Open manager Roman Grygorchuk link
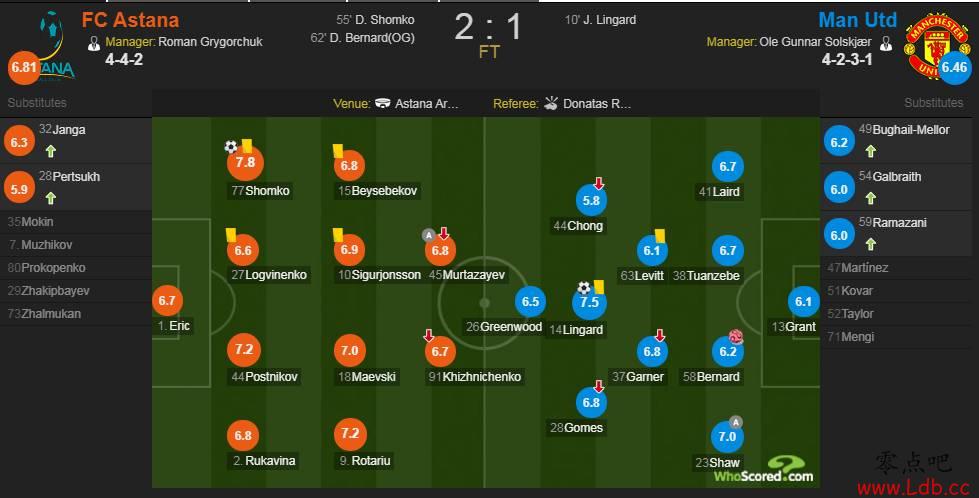 tap(210, 42)
